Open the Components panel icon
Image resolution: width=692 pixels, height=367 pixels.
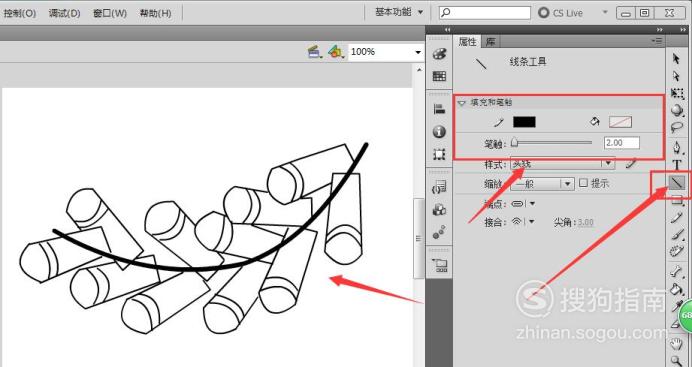coord(439,210)
